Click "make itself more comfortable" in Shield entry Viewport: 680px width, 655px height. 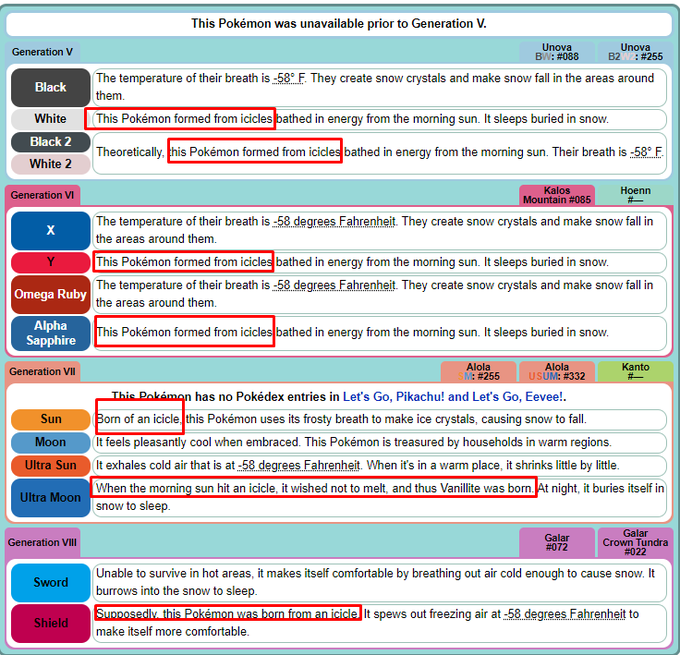(173, 632)
